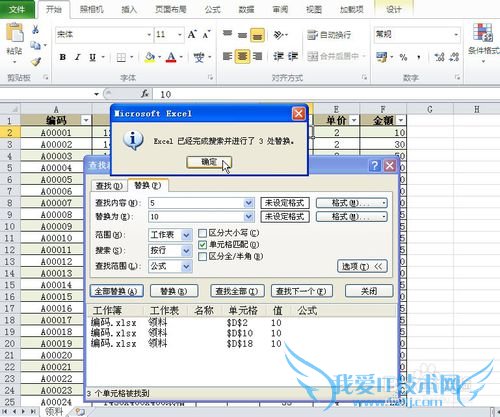Click the text orientation icon
Image resolution: width=500 pixels, height=417 pixels.
[279, 34]
